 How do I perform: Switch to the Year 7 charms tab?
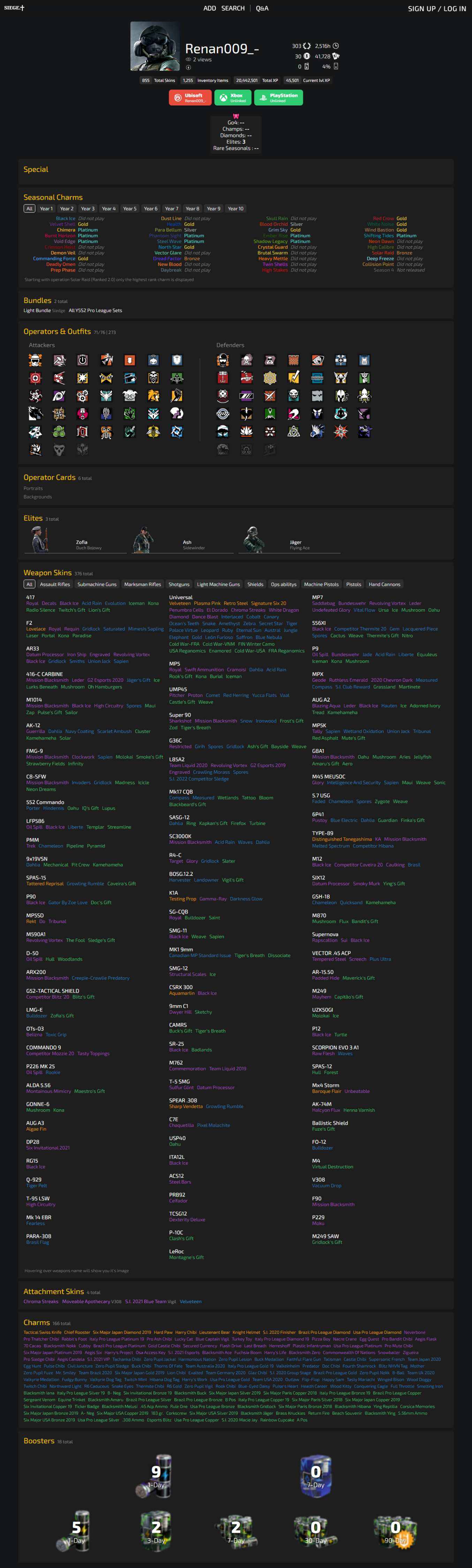coord(172,209)
